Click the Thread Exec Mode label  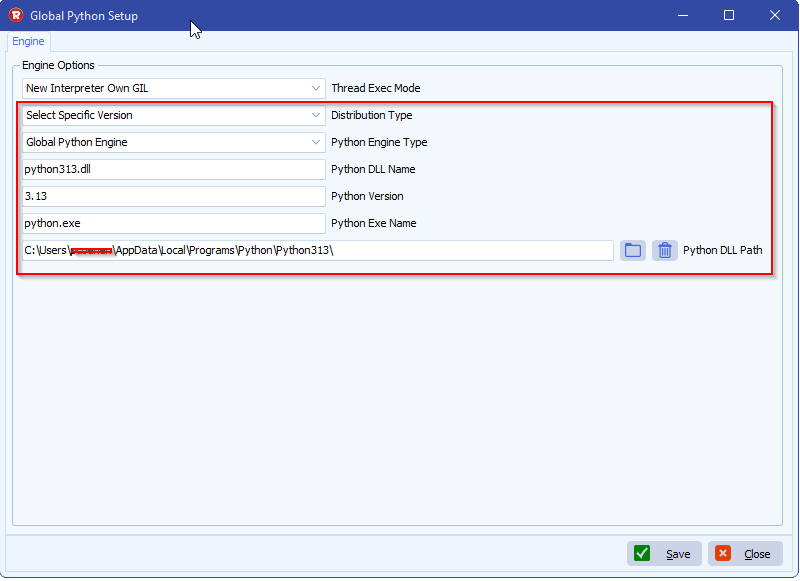376,88
